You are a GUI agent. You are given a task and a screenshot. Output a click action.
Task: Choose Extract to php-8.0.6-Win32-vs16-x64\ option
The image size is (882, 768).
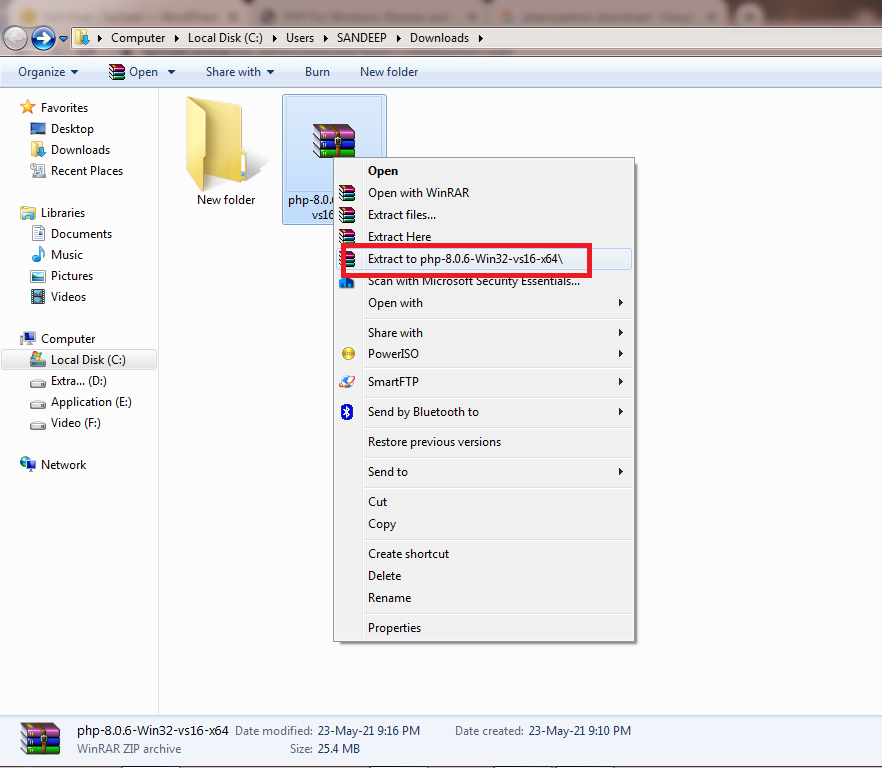click(465, 259)
